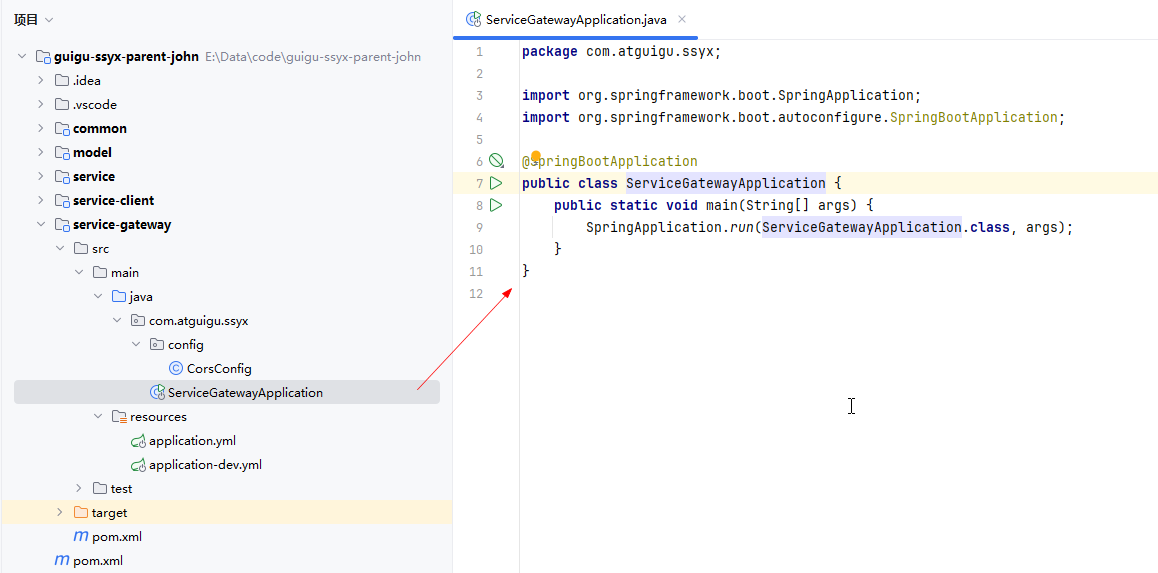Click the Maven icon of service-gateway pom.xml
This screenshot has height=573, width=1158.
pos(81,537)
